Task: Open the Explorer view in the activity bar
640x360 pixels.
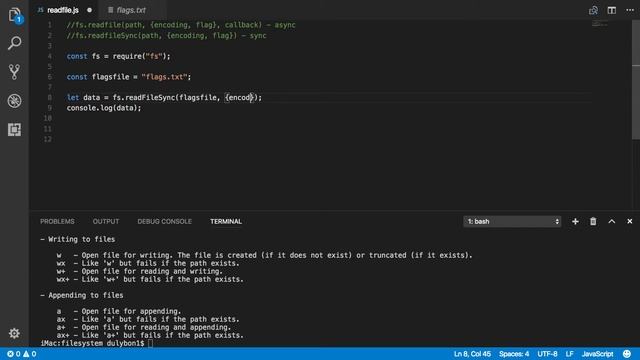Action: 14,15
